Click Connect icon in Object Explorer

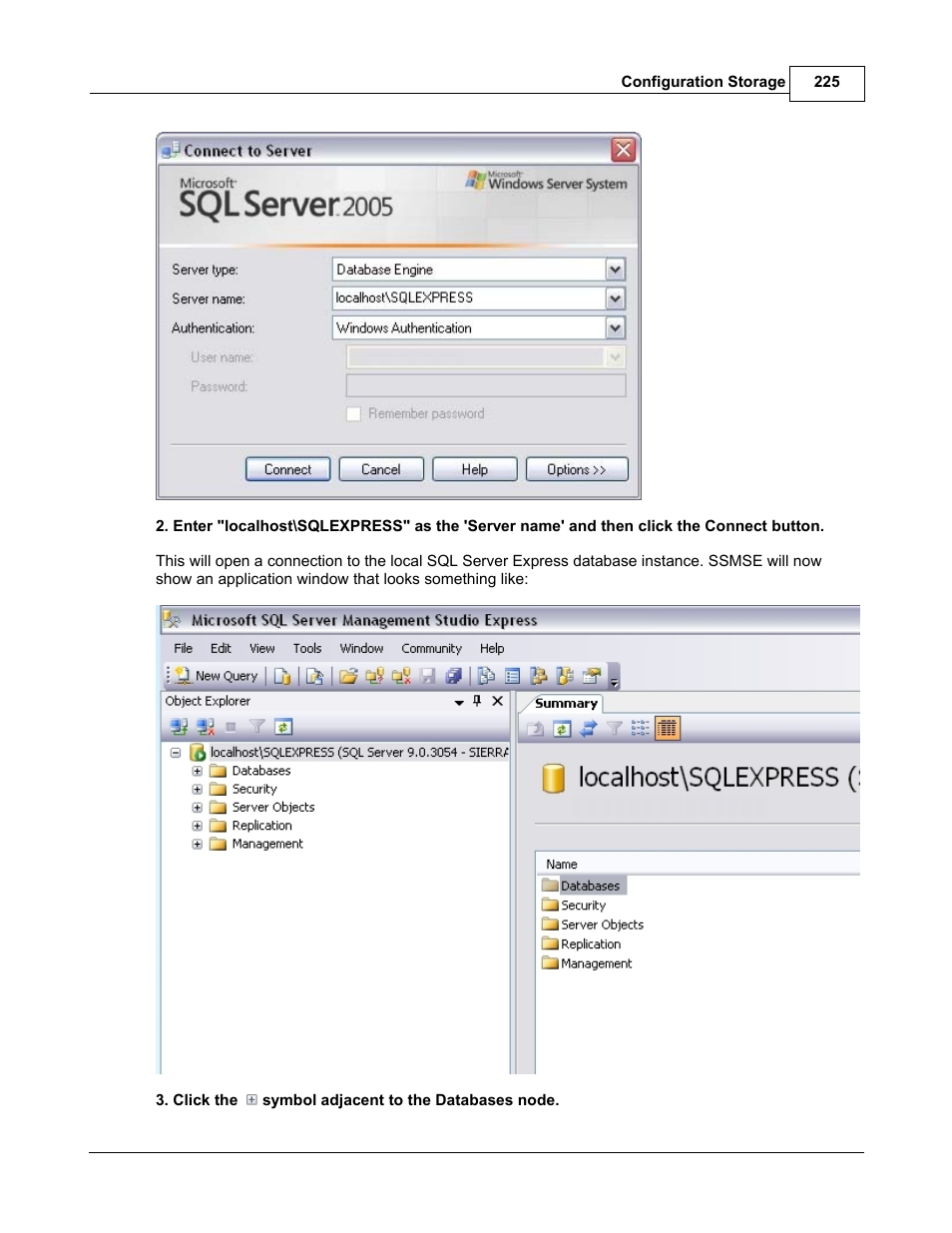(179, 727)
